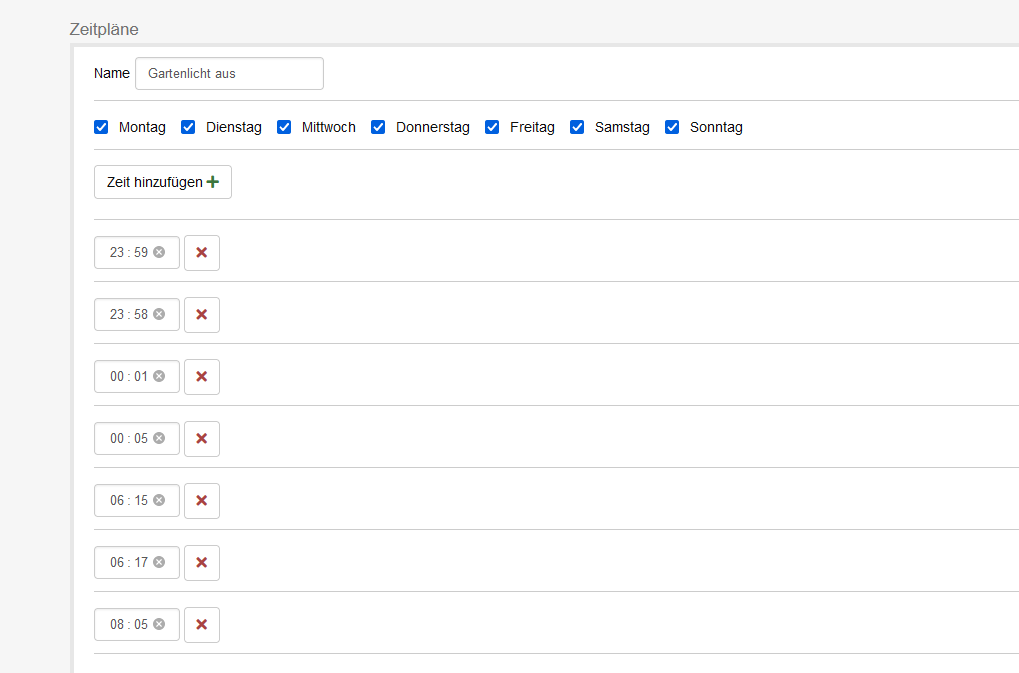Disable the Mittwoch checkbox
This screenshot has width=1019, height=673.
point(284,127)
